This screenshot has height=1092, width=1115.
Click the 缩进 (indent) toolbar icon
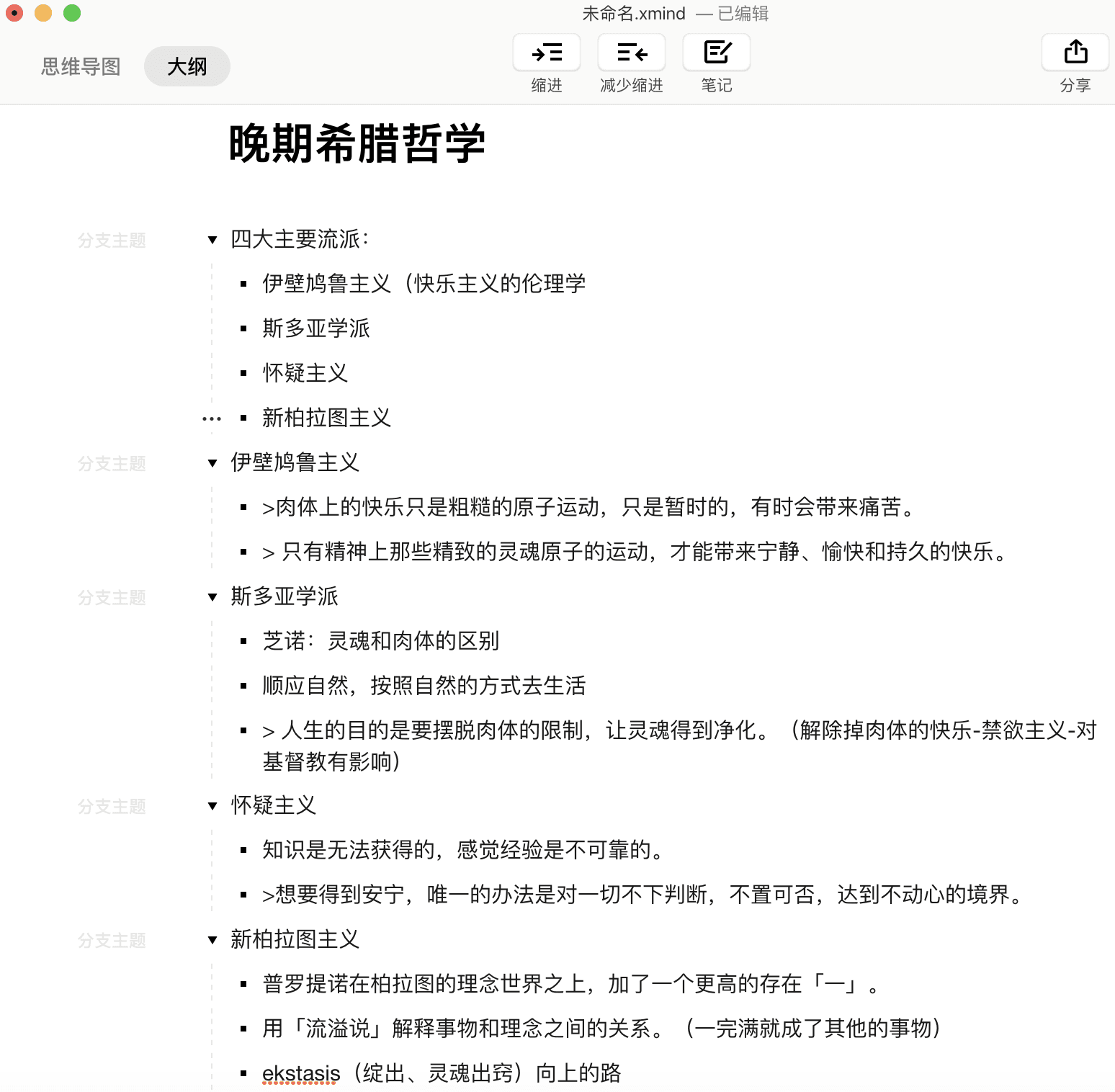(547, 52)
